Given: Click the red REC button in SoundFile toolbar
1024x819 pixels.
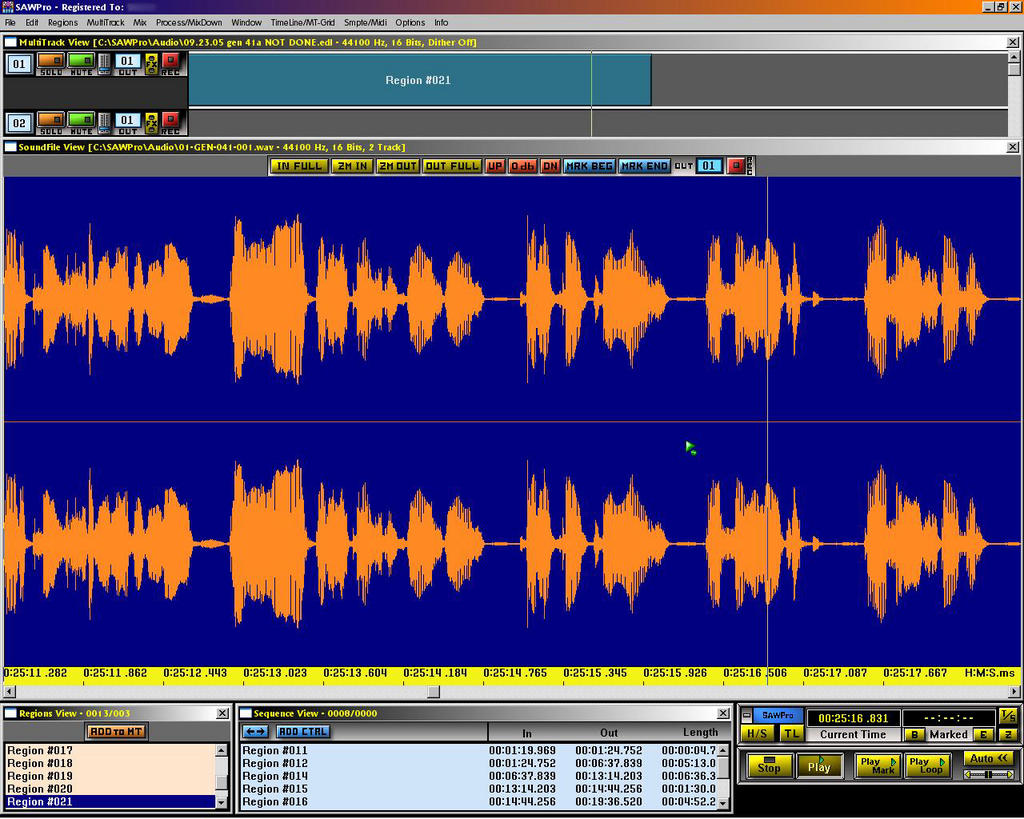Looking at the screenshot, I should [736, 166].
